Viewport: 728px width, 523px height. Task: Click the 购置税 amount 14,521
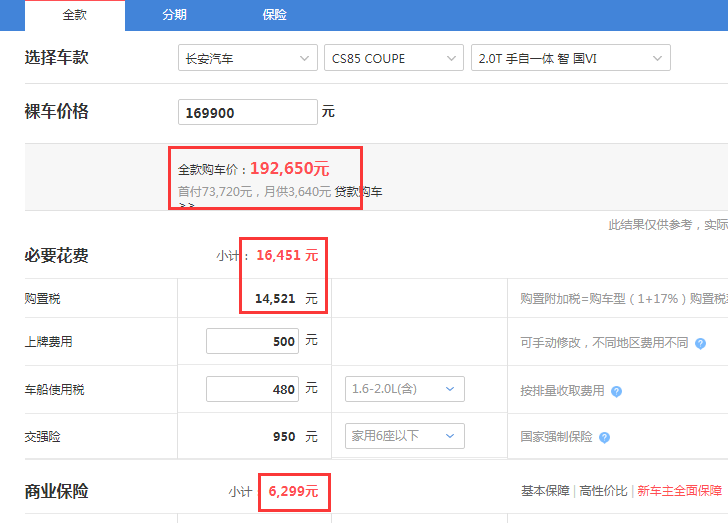click(275, 298)
